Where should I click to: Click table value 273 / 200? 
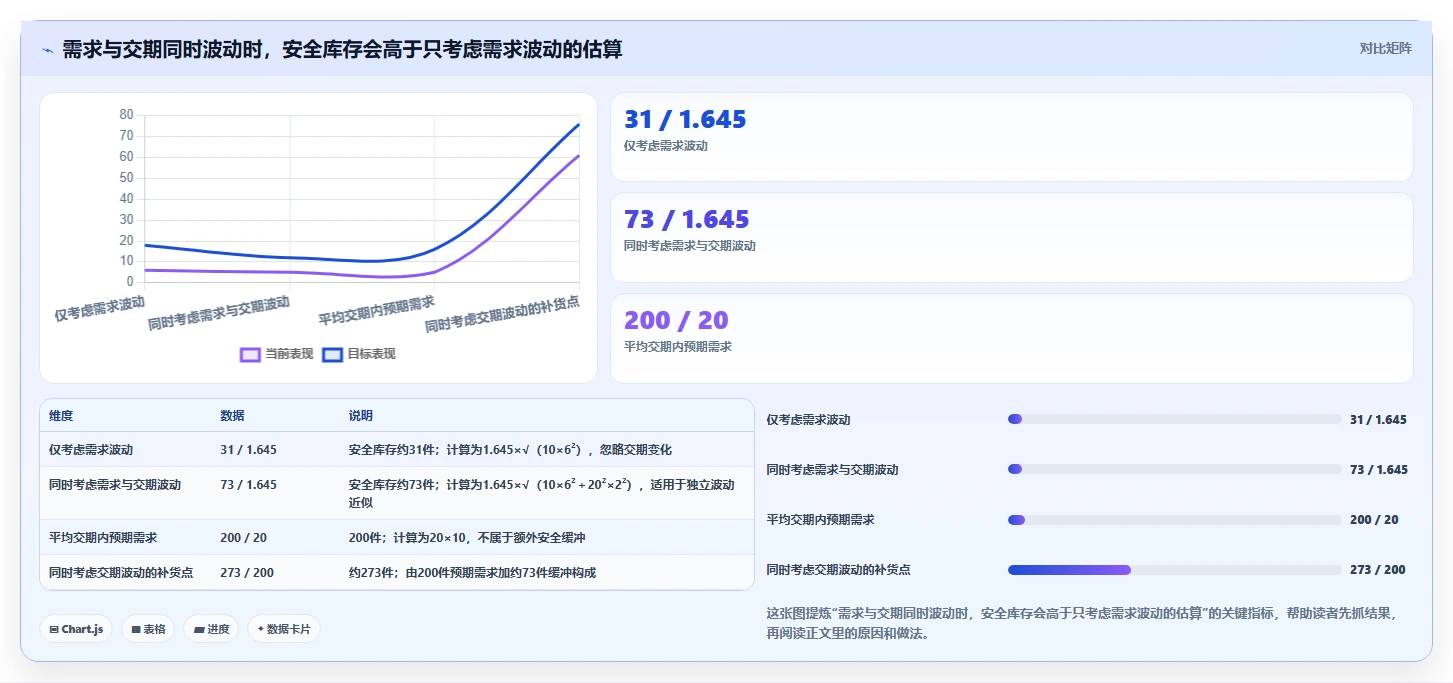(247, 573)
